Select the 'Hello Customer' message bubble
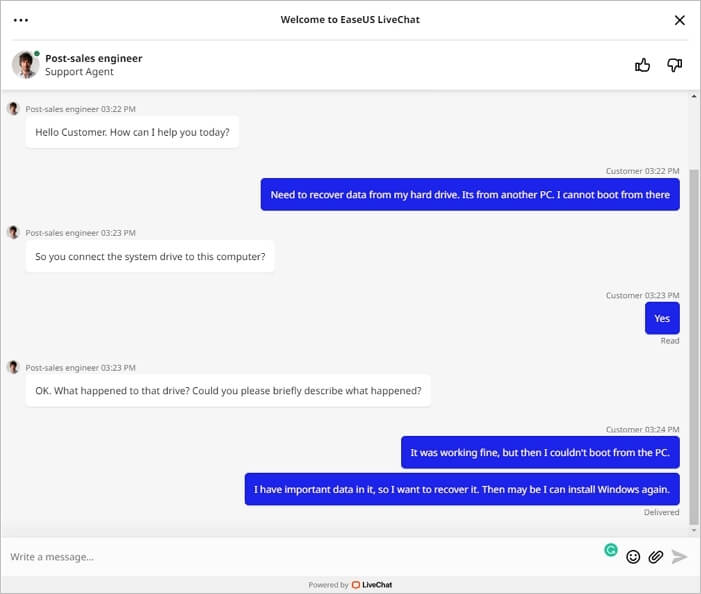The height and width of the screenshot is (594, 701). [132, 132]
